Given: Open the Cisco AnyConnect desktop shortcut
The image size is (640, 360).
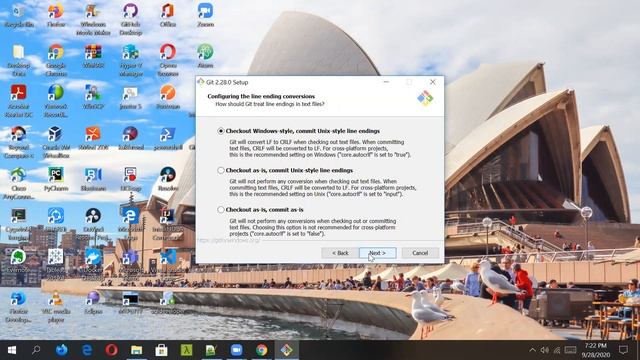Looking at the screenshot, I should [x=19, y=183].
